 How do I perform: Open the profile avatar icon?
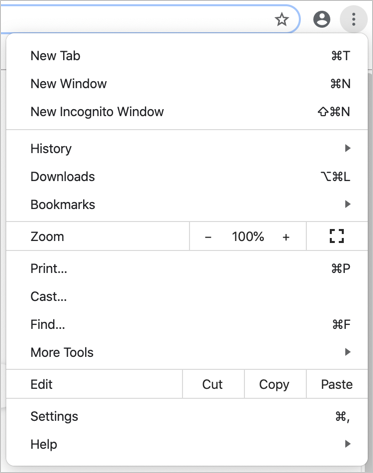pyautogui.click(x=321, y=19)
